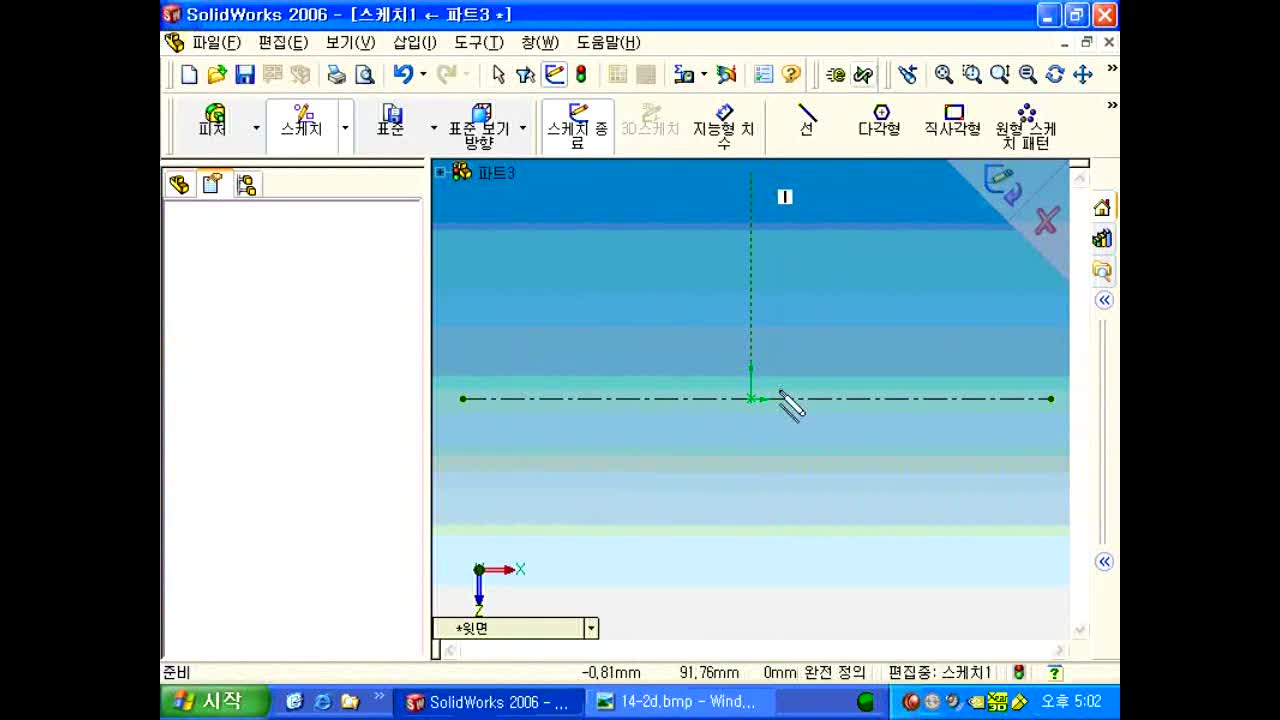Image resolution: width=1280 pixels, height=720 pixels.
Task: Click the Save disk icon
Action: tap(245, 74)
